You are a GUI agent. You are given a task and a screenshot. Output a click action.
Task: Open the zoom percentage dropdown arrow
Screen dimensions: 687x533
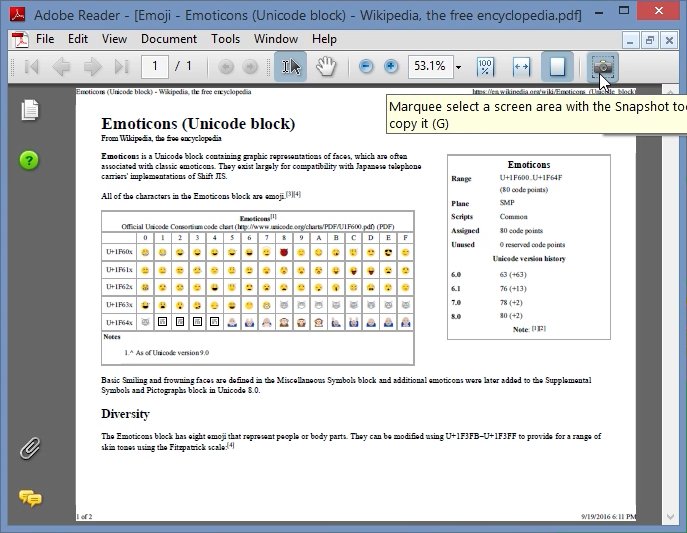click(458, 67)
